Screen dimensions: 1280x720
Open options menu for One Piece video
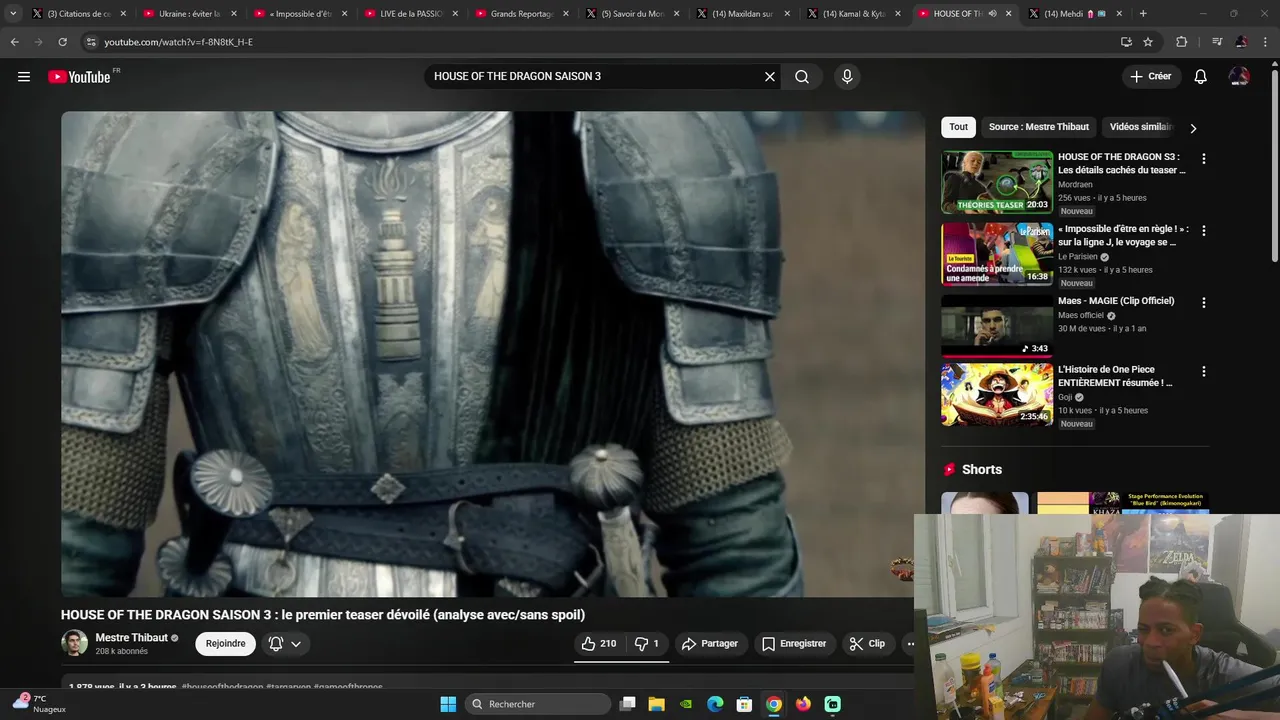point(1203,372)
